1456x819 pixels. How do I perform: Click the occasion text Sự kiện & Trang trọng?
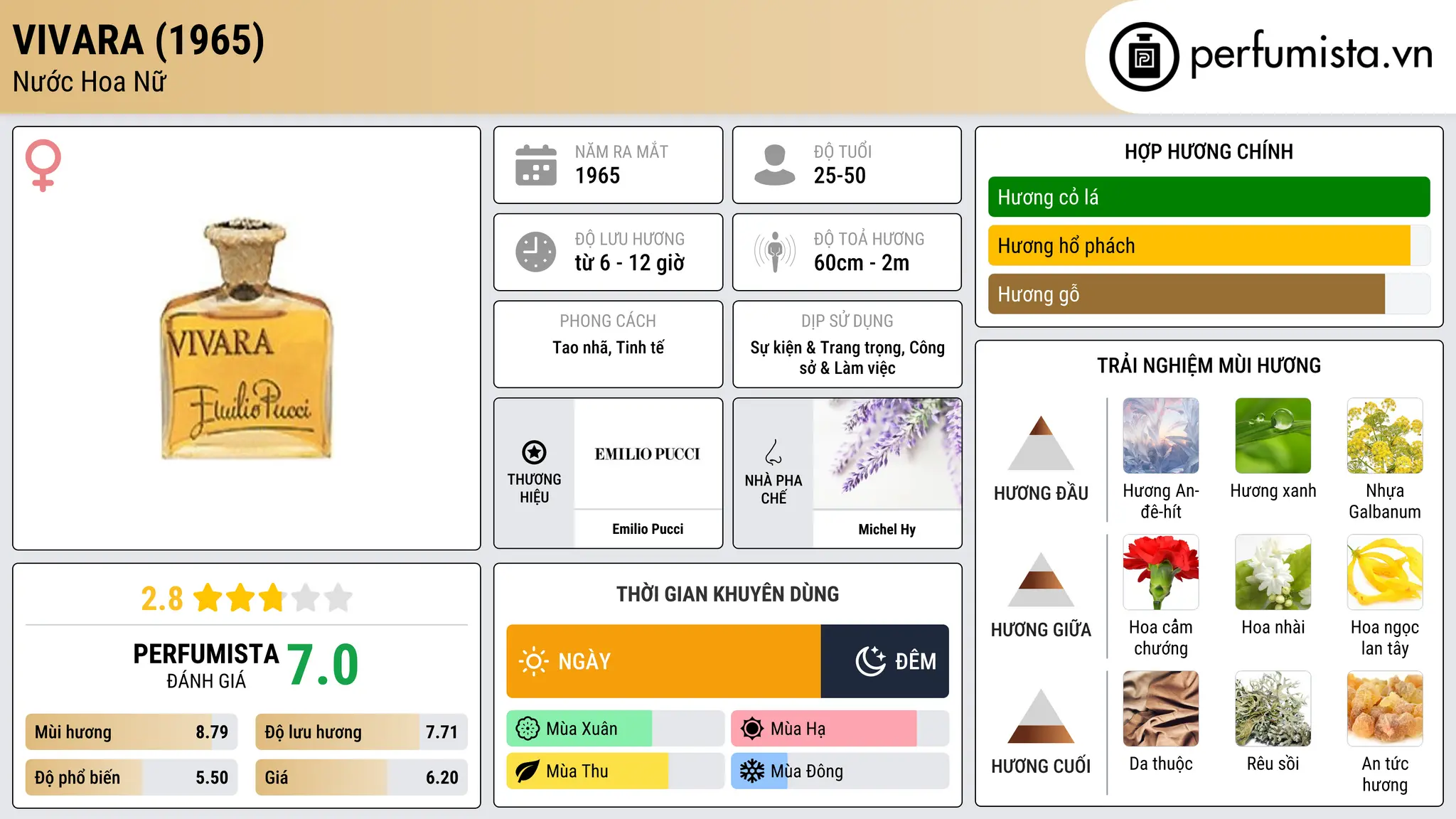click(x=828, y=348)
